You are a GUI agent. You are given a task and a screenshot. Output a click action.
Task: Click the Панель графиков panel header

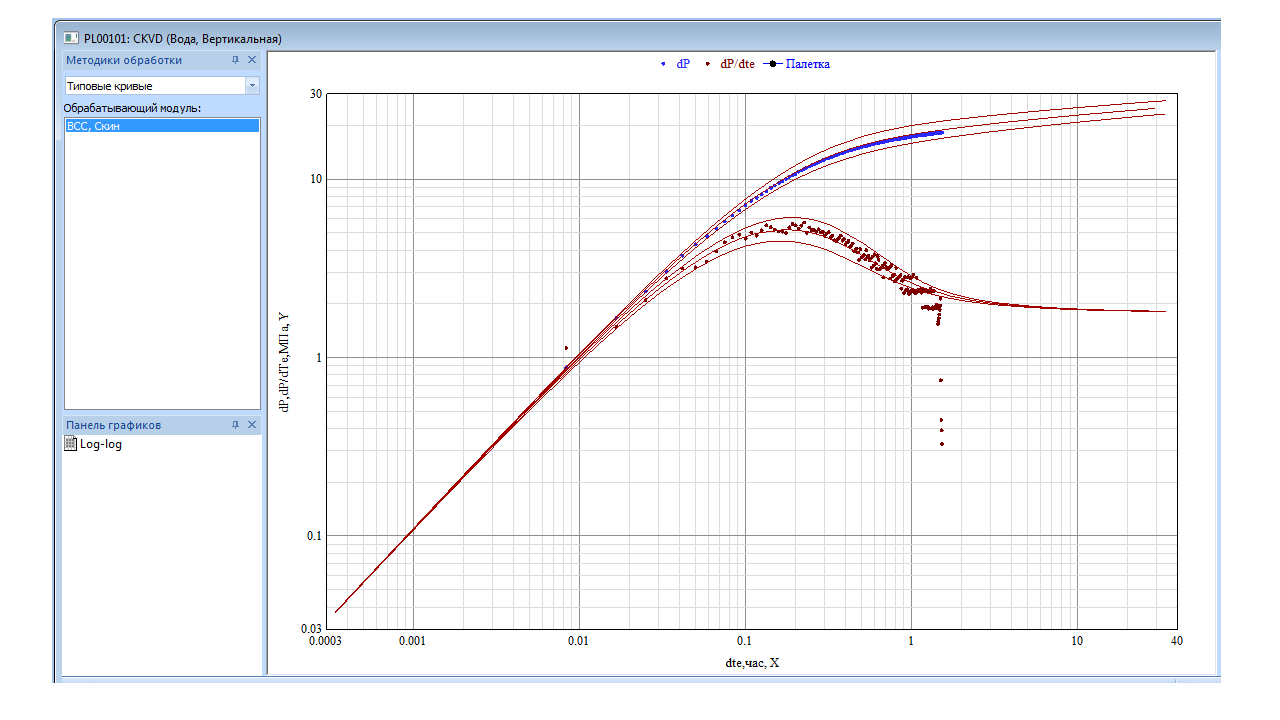pos(113,425)
